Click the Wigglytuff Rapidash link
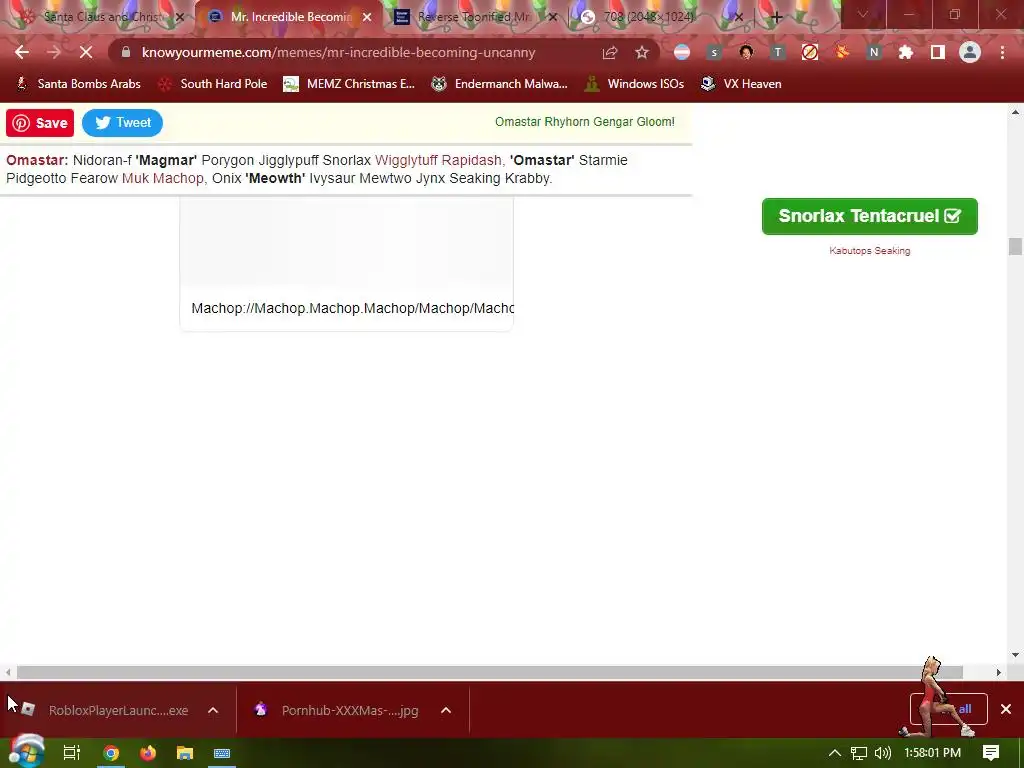The image size is (1024, 768). (438, 160)
